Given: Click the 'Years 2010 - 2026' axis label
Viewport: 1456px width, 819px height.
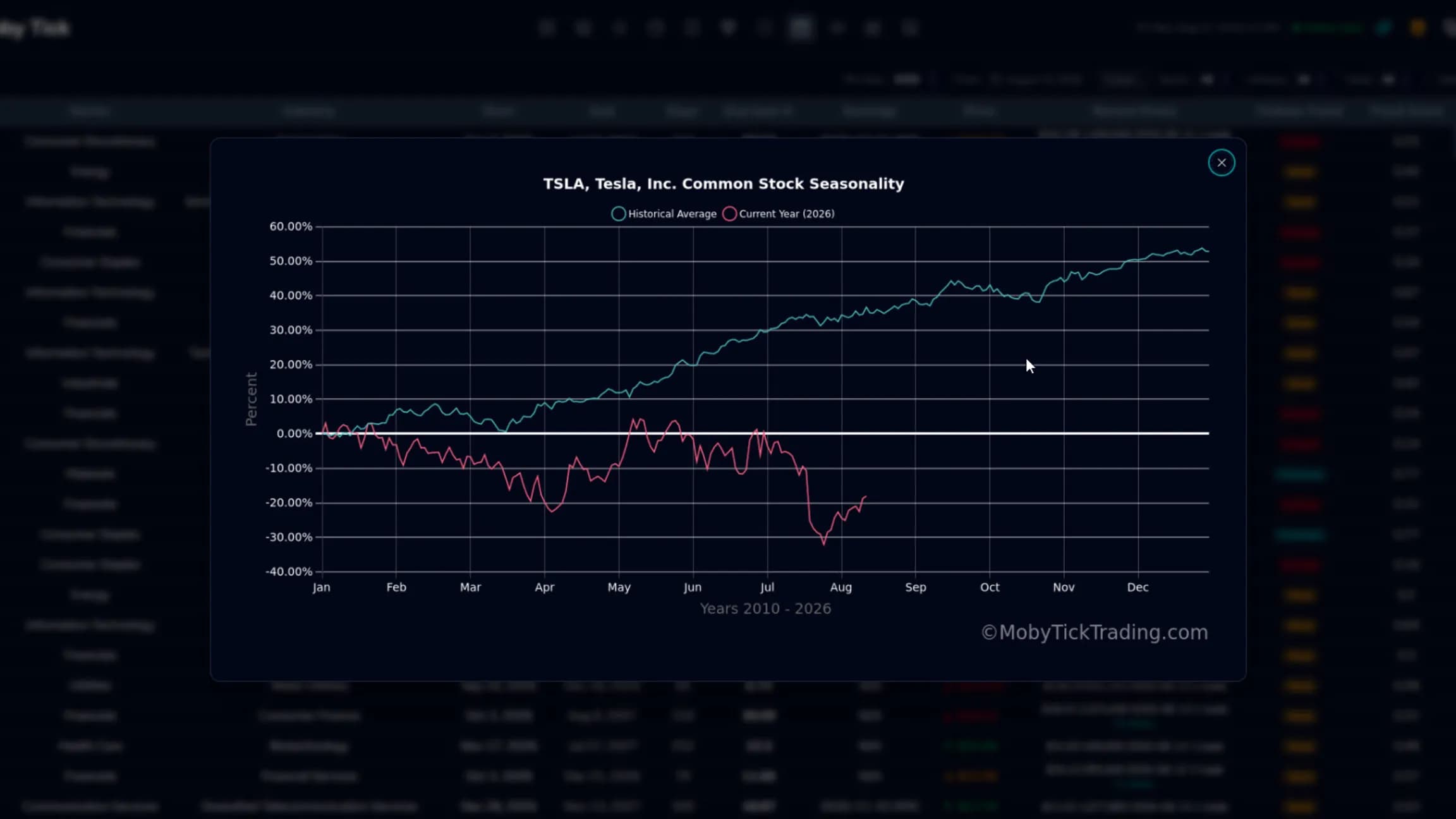Looking at the screenshot, I should tap(765, 609).
